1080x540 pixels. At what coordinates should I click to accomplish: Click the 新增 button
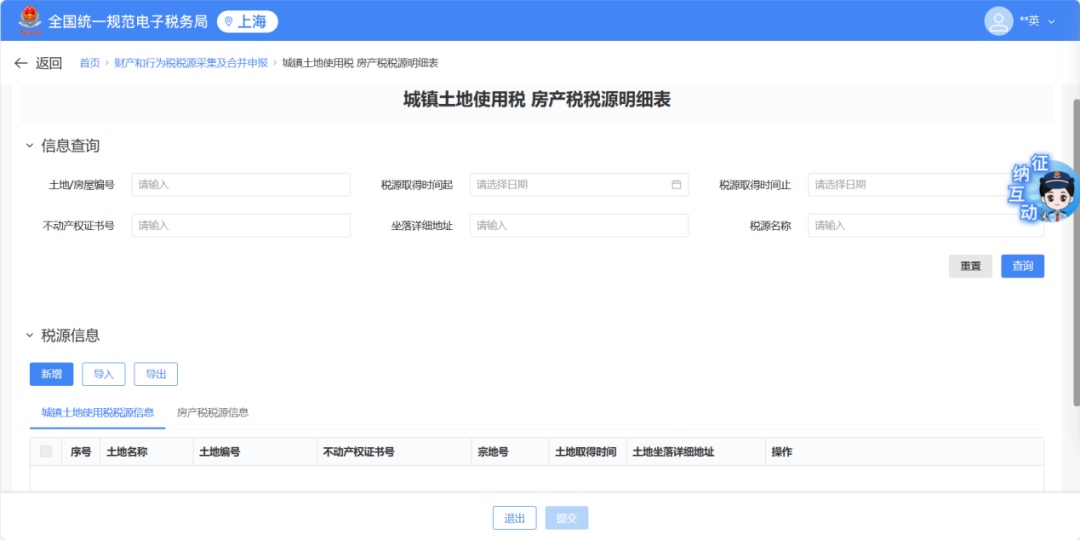click(x=51, y=374)
